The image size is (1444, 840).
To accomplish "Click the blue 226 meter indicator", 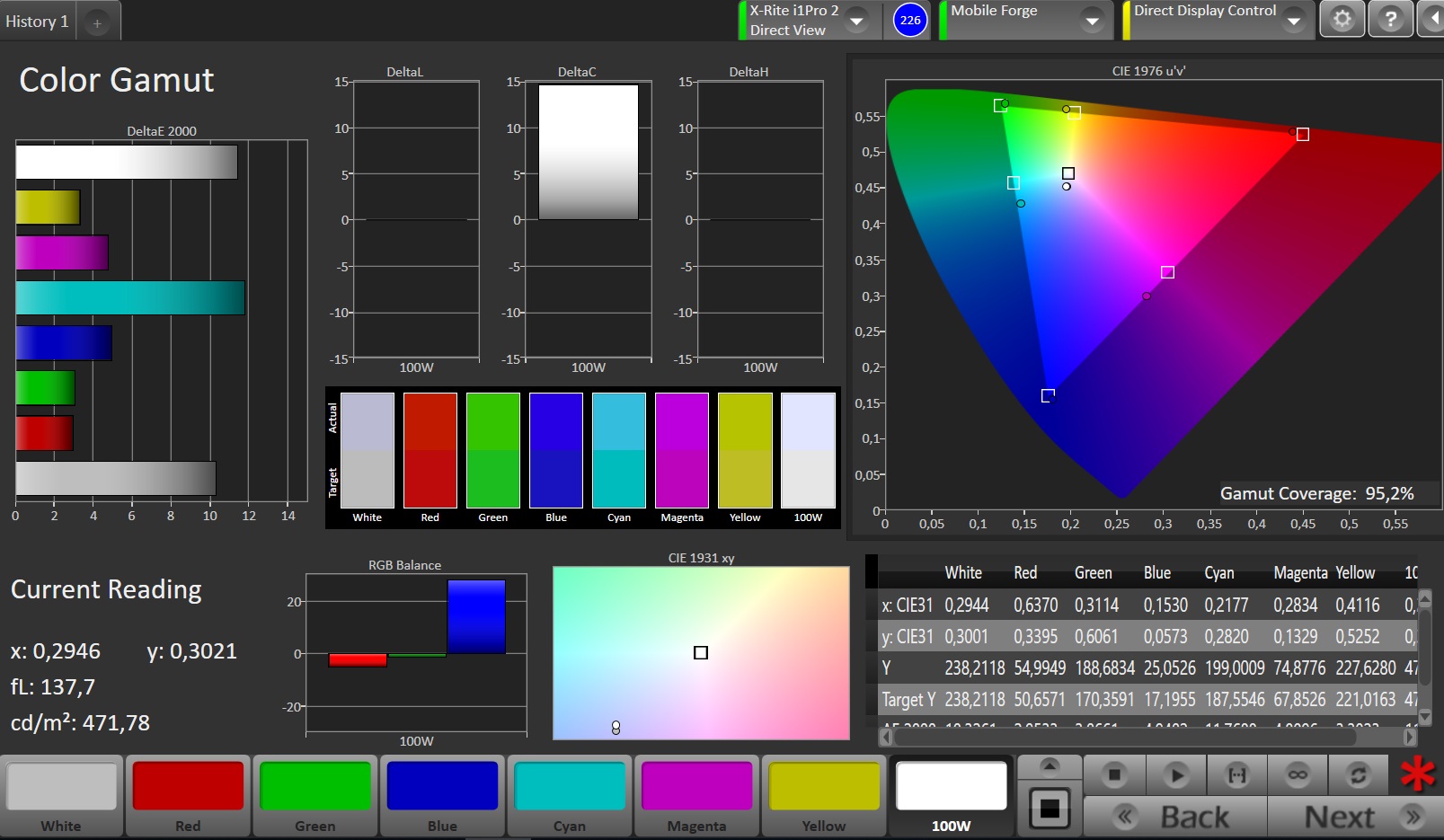I will click(x=910, y=20).
